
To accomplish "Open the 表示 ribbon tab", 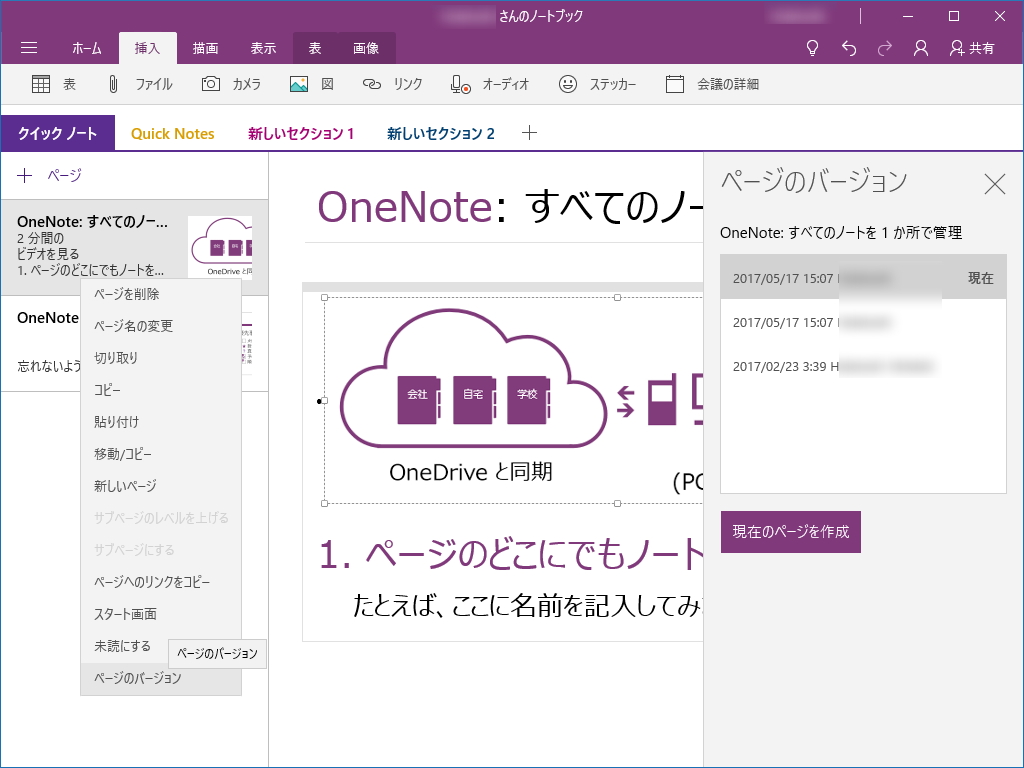I will tap(263, 48).
